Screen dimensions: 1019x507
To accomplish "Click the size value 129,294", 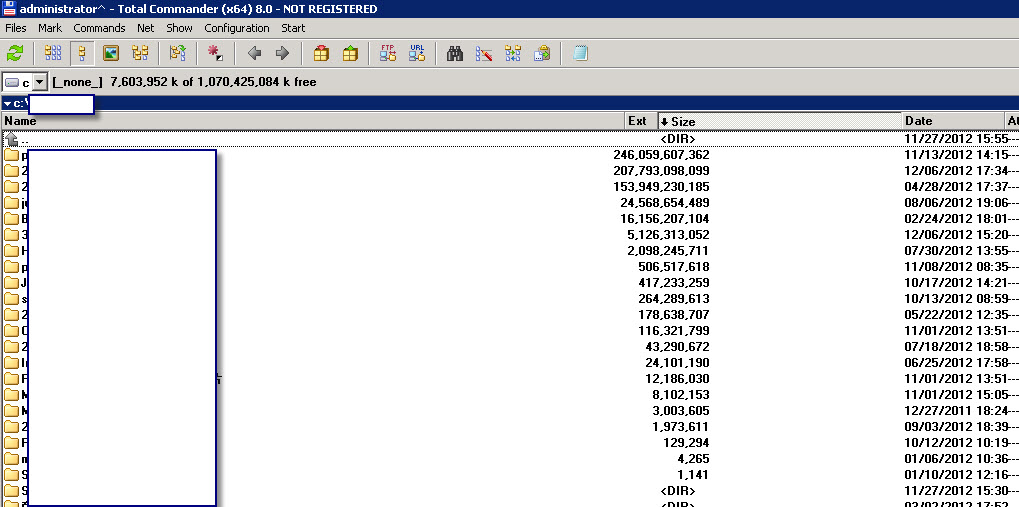I will 686,443.
